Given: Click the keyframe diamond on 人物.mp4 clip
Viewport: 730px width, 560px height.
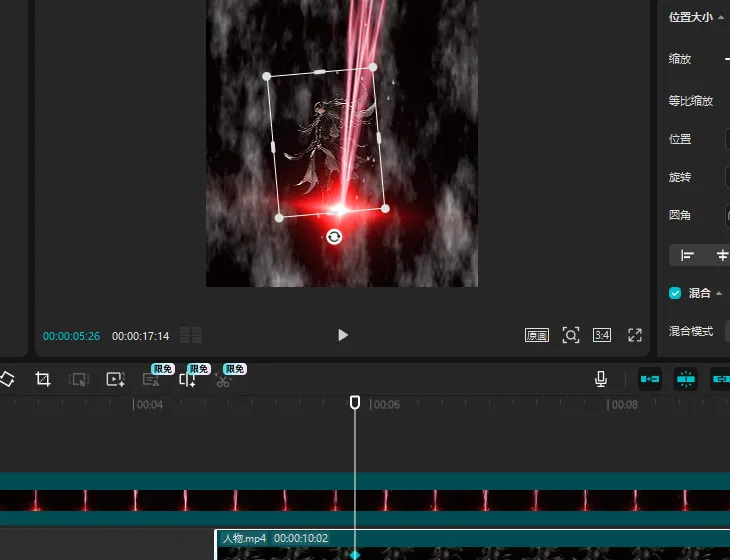Looking at the screenshot, I should (355, 555).
